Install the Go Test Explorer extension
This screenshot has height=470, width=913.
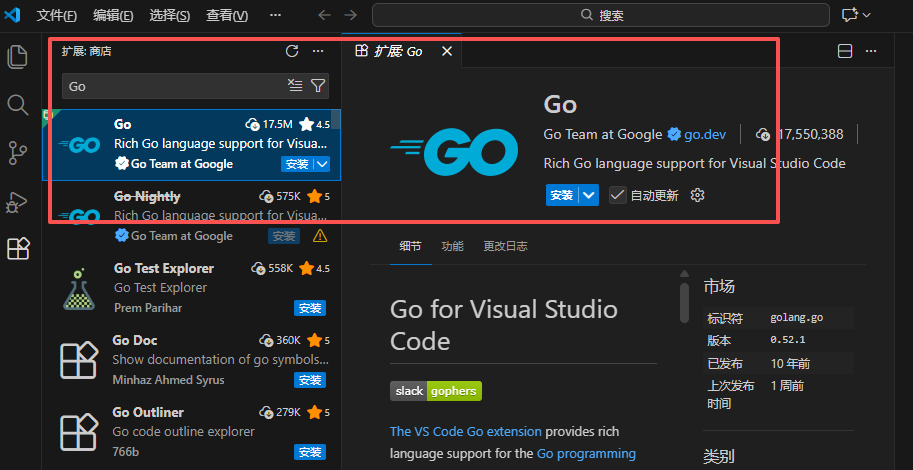[310, 308]
